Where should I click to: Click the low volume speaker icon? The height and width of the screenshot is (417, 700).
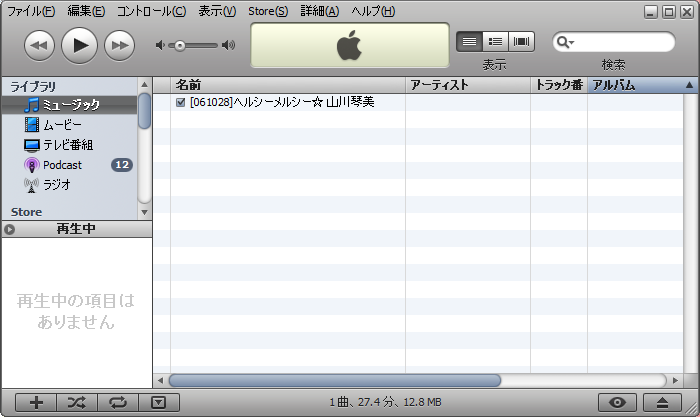(x=160, y=45)
